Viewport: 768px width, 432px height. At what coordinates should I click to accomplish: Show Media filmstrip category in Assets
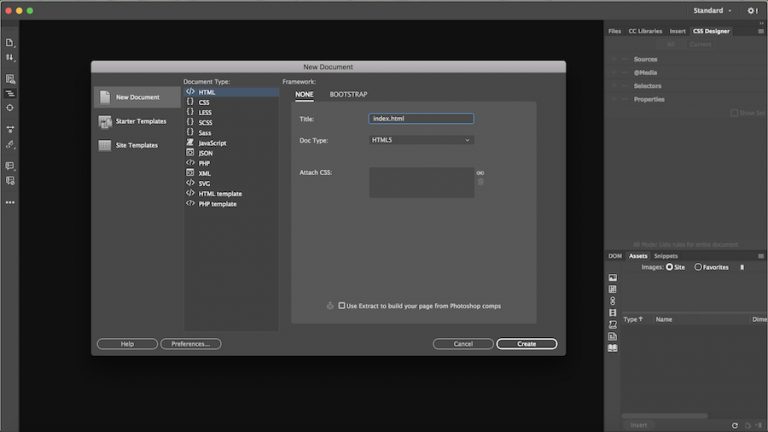point(613,313)
